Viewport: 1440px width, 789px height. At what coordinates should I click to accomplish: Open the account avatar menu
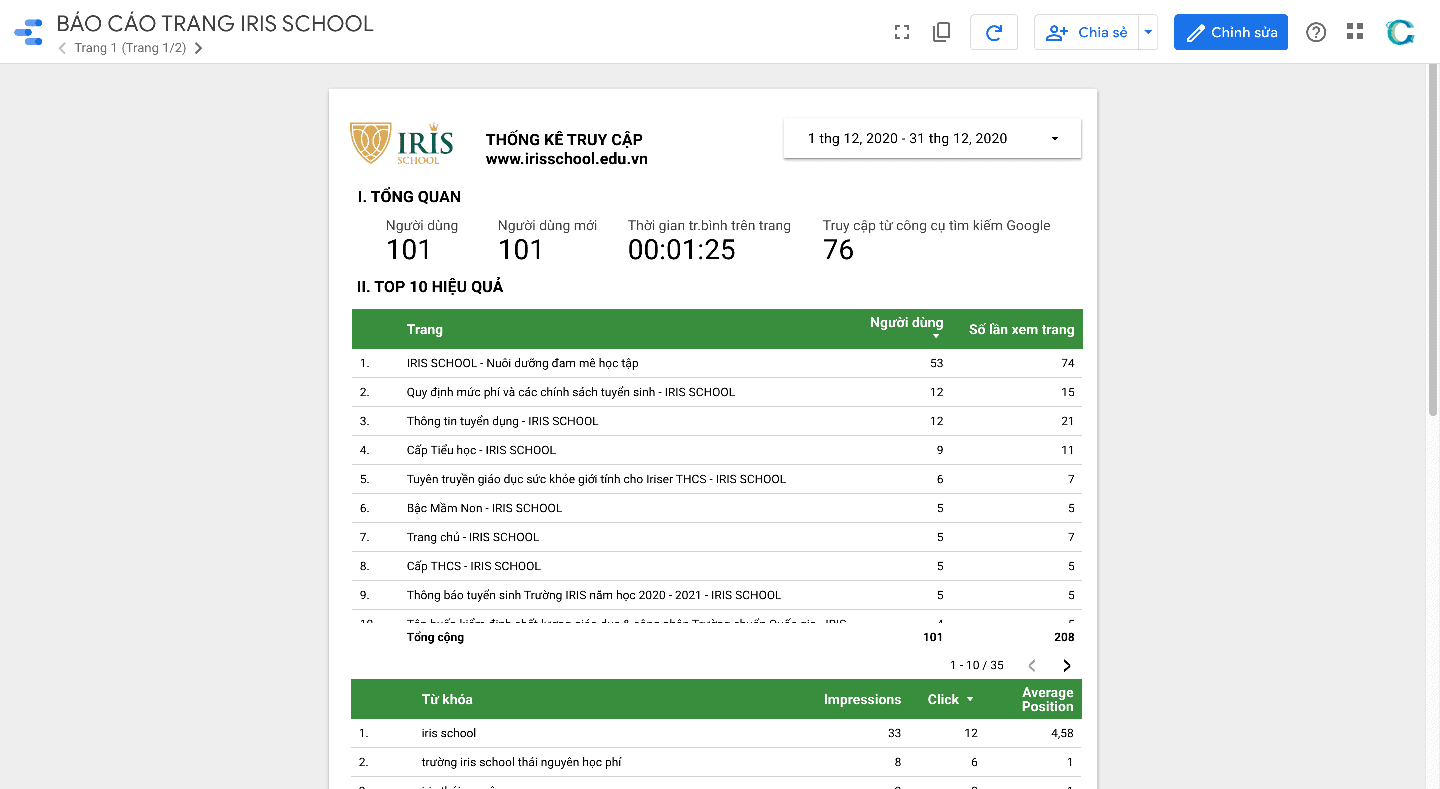tap(1400, 32)
